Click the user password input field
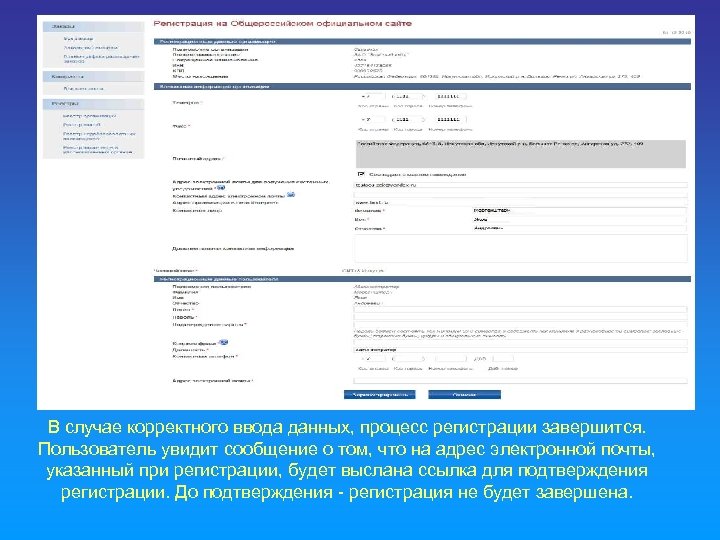This screenshot has width=720, height=540. [x=520, y=317]
